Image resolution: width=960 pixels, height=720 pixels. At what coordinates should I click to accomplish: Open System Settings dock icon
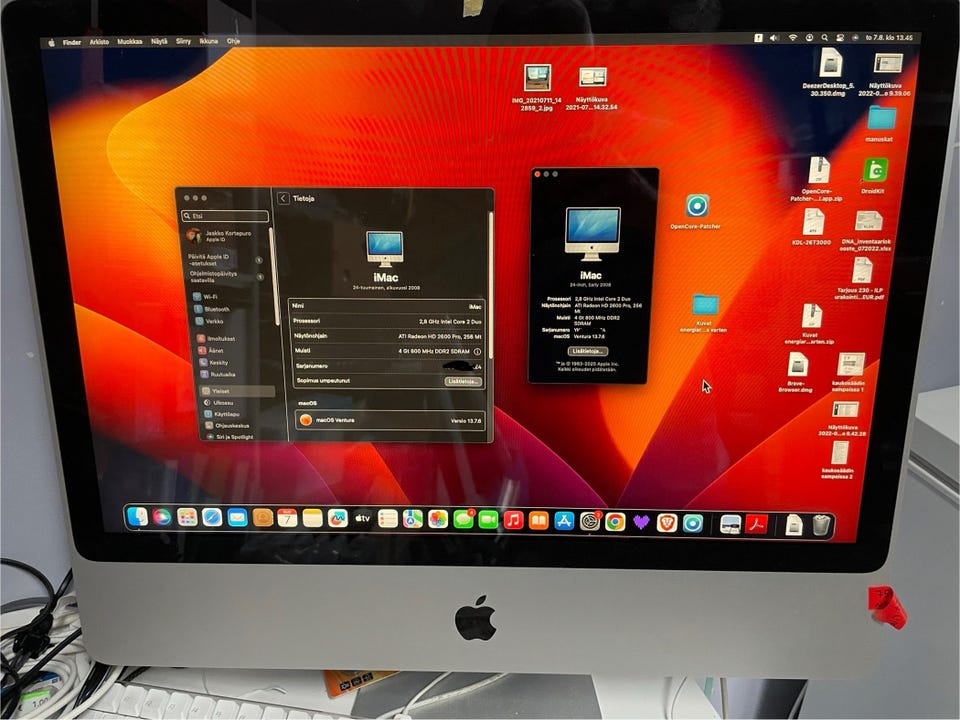pyautogui.click(x=590, y=521)
